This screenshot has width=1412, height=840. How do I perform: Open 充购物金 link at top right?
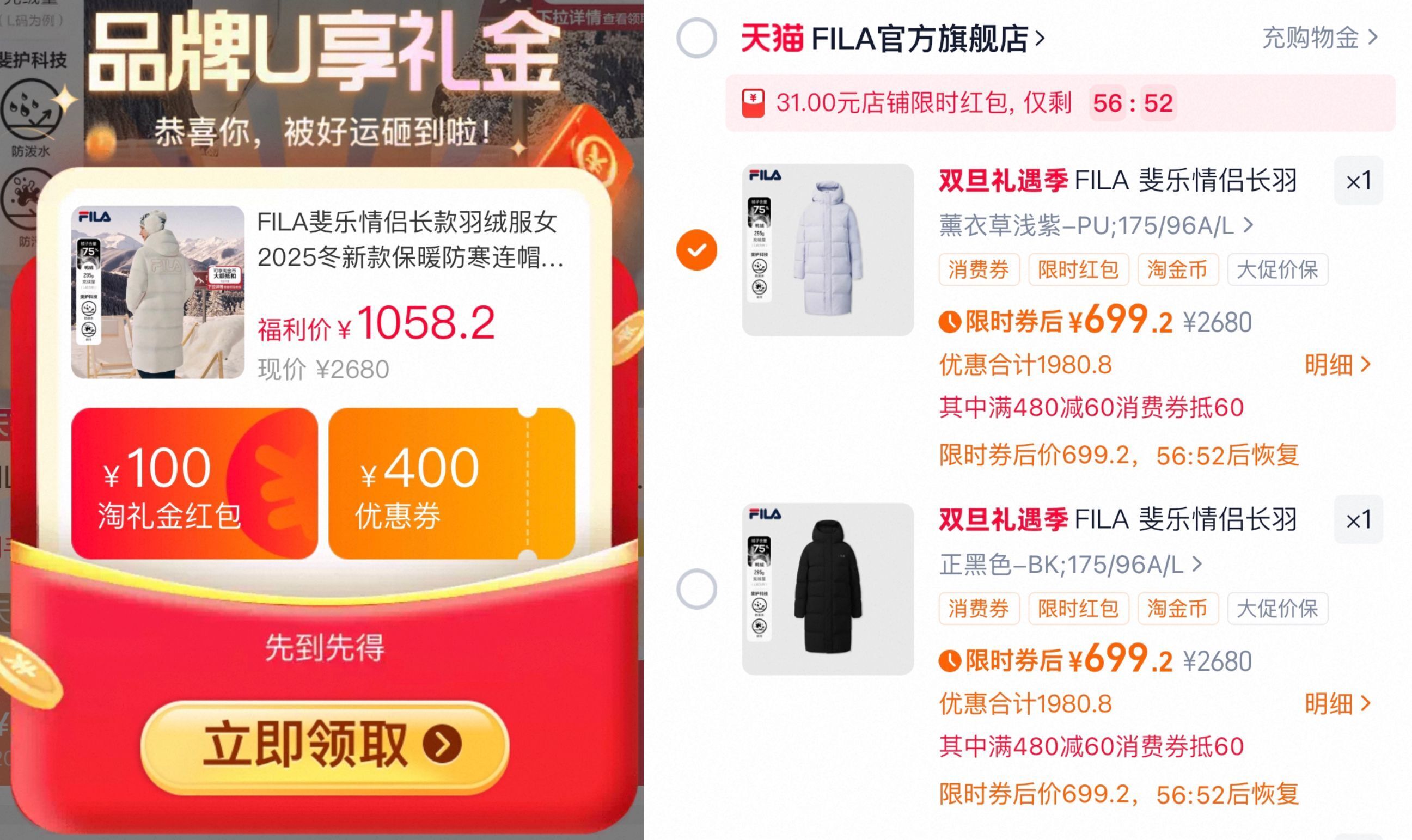(x=1319, y=38)
